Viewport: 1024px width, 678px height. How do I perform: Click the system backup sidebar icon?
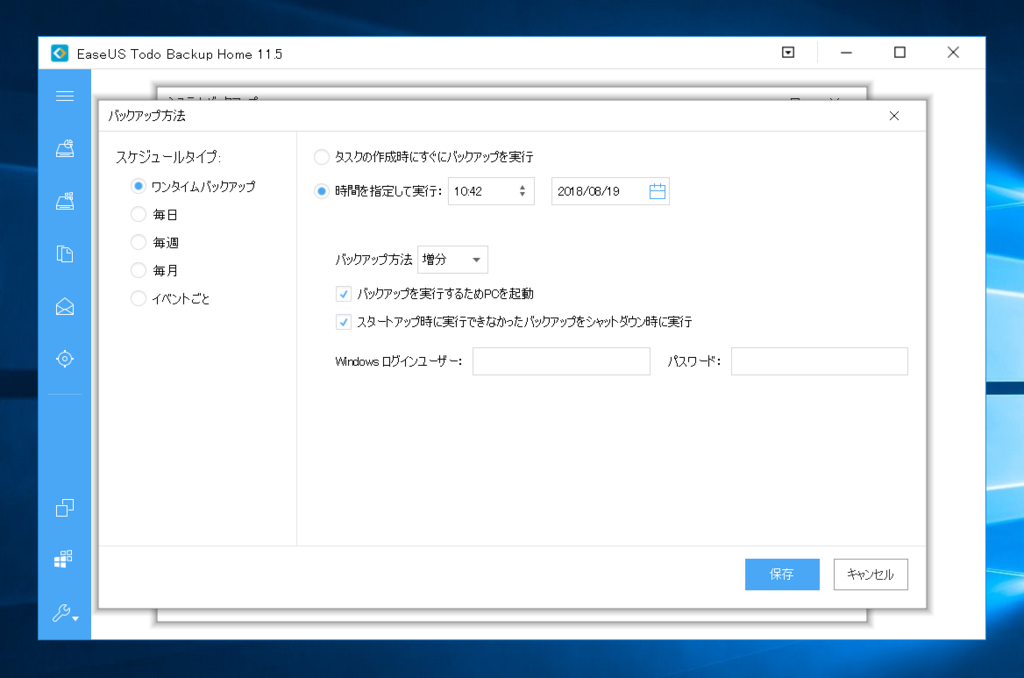(65, 201)
